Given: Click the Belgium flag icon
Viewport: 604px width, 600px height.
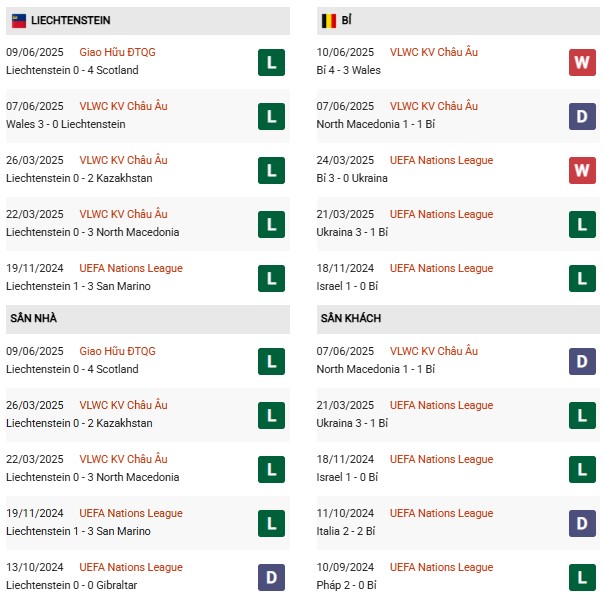Looking at the screenshot, I should [x=328, y=20].
